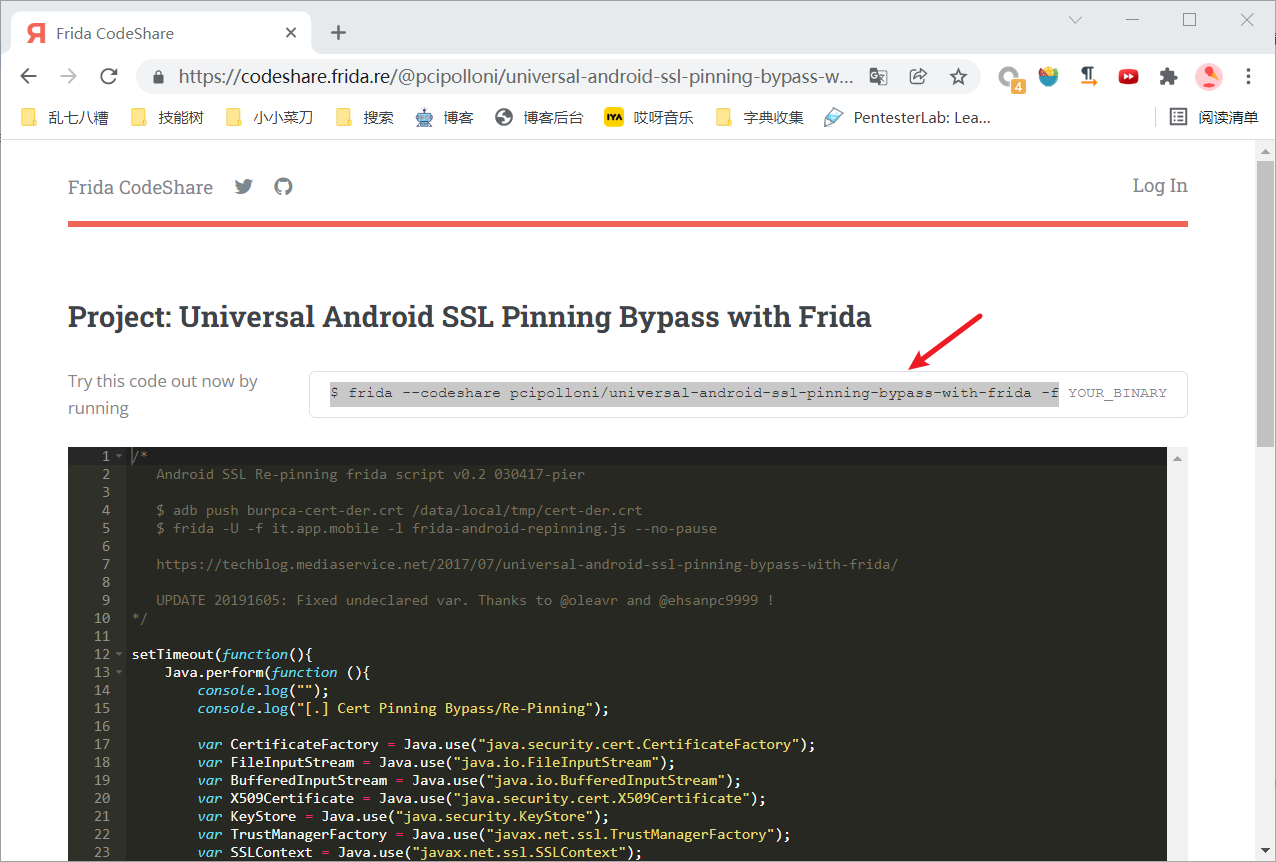Open the Twitter icon link in header
The image size is (1276, 862).
click(x=244, y=186)
